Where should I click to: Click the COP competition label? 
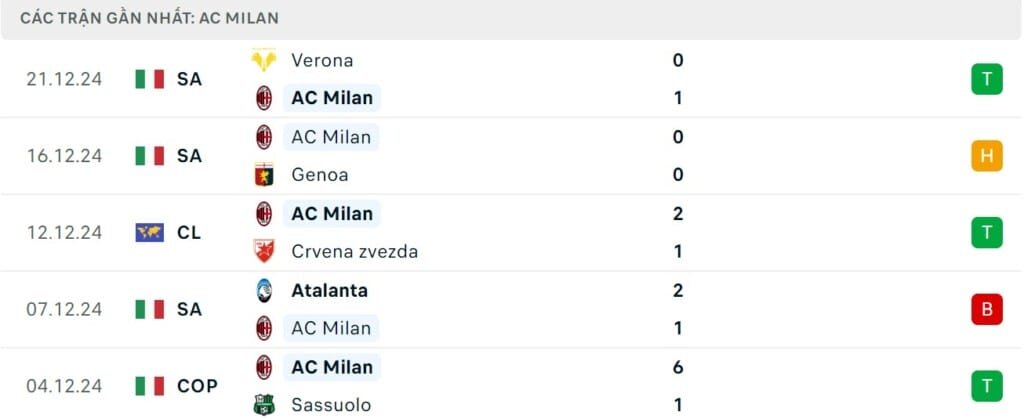197,386
